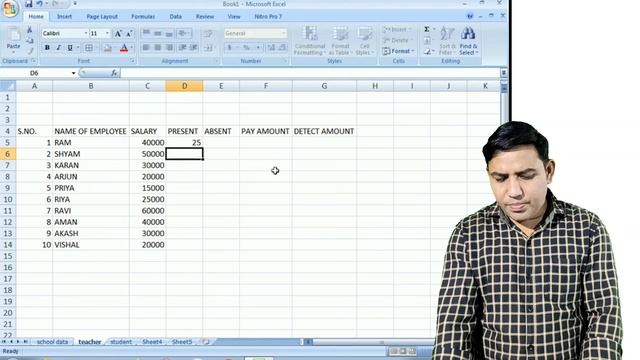The image size is (640, 360).
Task: Select the student sheet tab
Action: [x=121, y=342]
